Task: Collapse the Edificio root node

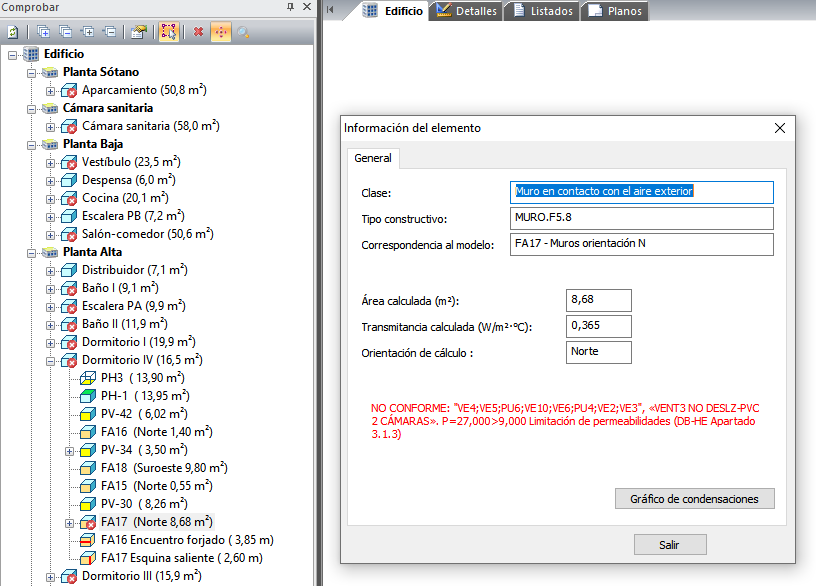Action: (12, 55)
